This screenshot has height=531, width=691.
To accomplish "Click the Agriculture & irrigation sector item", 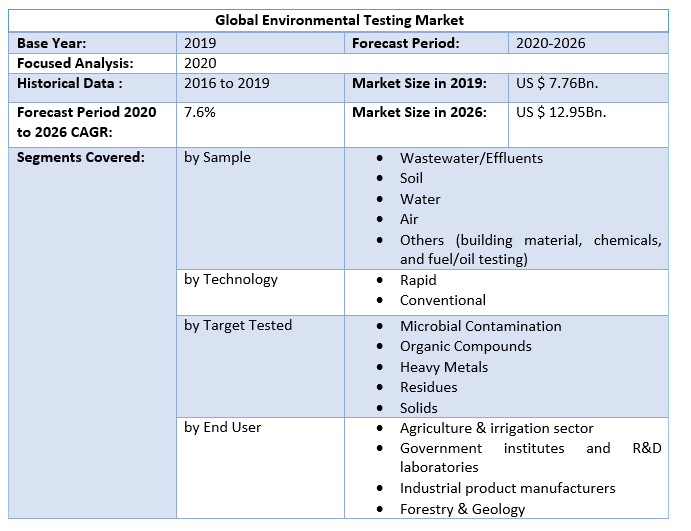I will [x=496, y=428].
